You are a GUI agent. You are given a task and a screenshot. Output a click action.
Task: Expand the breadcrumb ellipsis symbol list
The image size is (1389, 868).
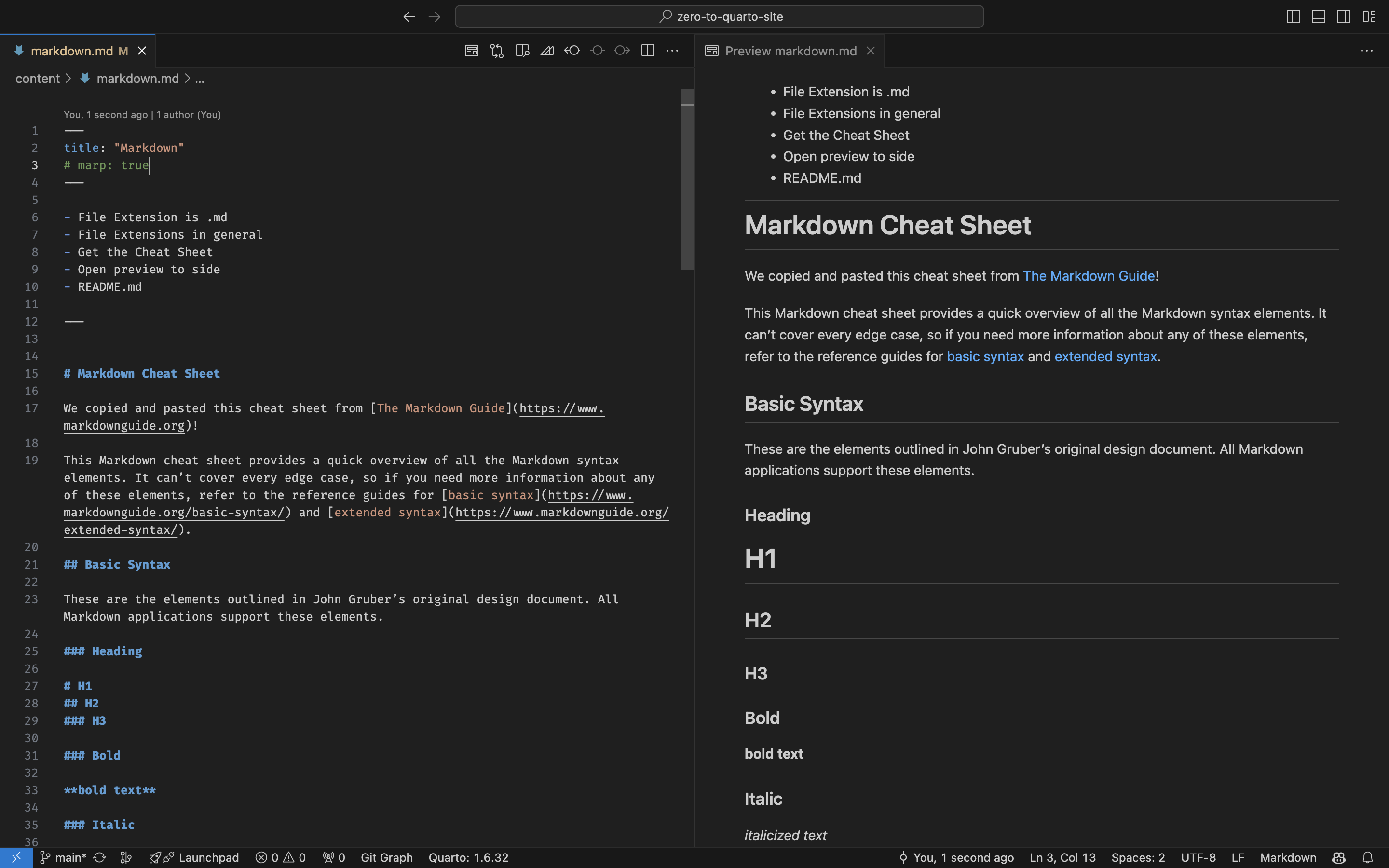coord(200,79)
